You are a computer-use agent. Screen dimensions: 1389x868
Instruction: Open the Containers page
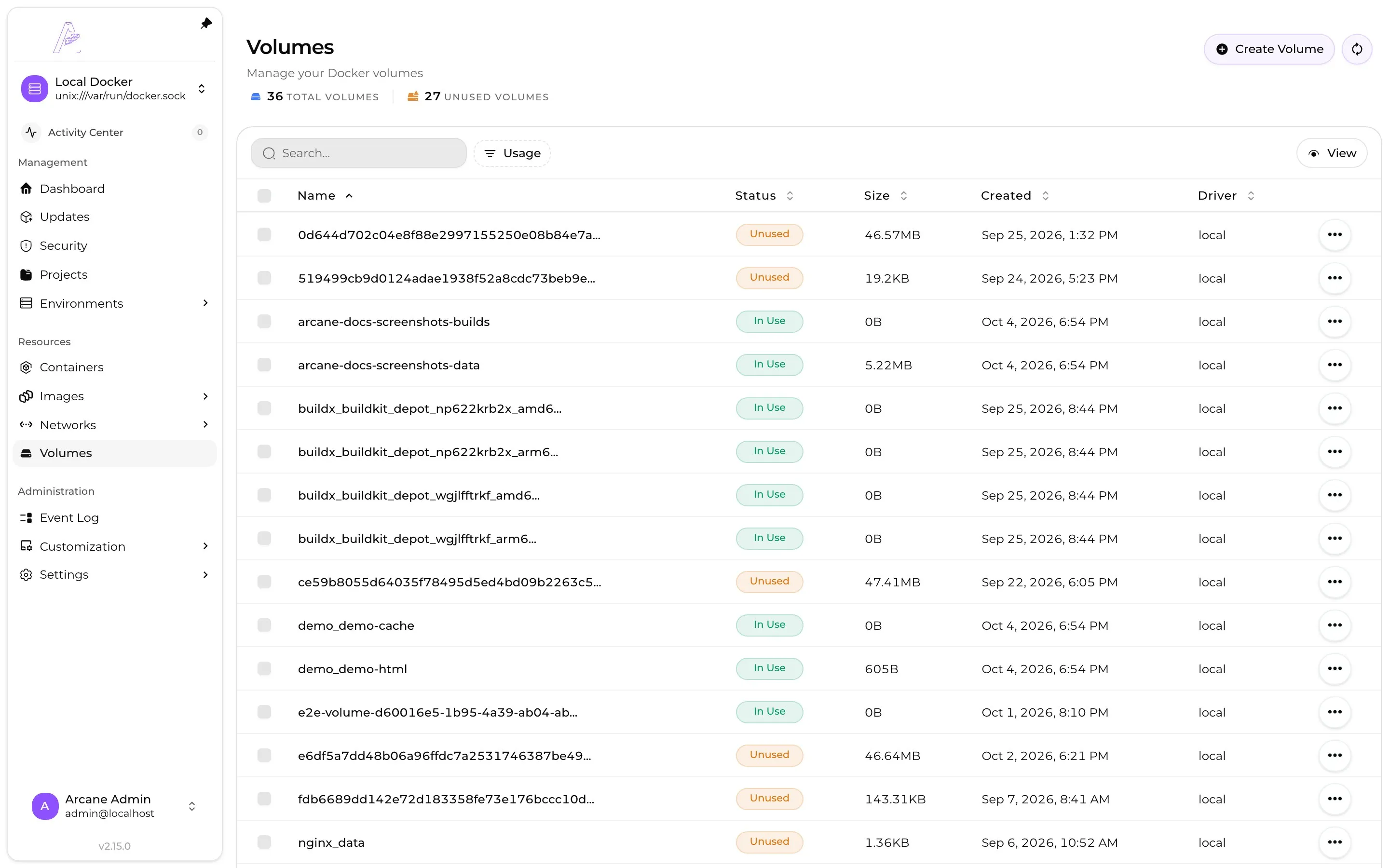pos(115,367)
